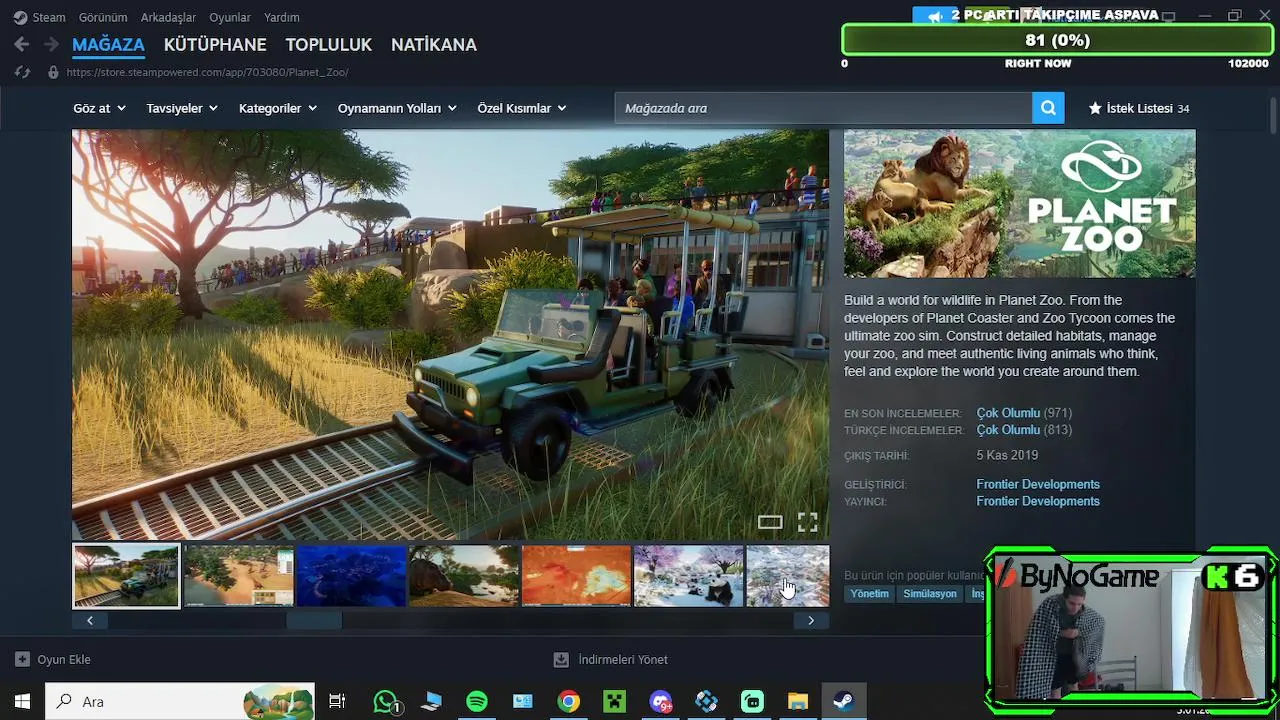Open the Oyunlar menu
This screenshot has width=1280, height=720.
coord(230,17)
